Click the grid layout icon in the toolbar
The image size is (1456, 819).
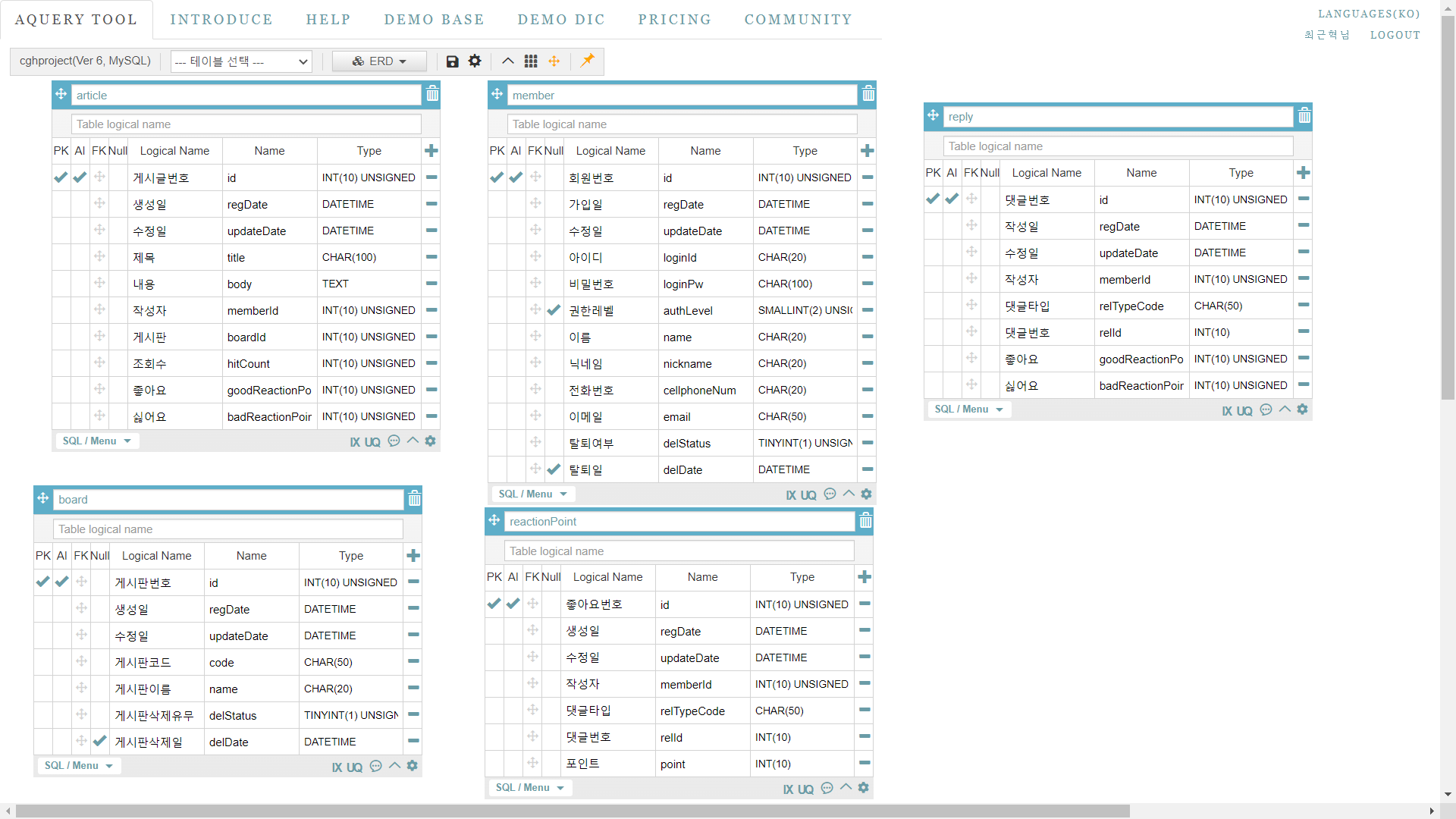coord(531,61)
